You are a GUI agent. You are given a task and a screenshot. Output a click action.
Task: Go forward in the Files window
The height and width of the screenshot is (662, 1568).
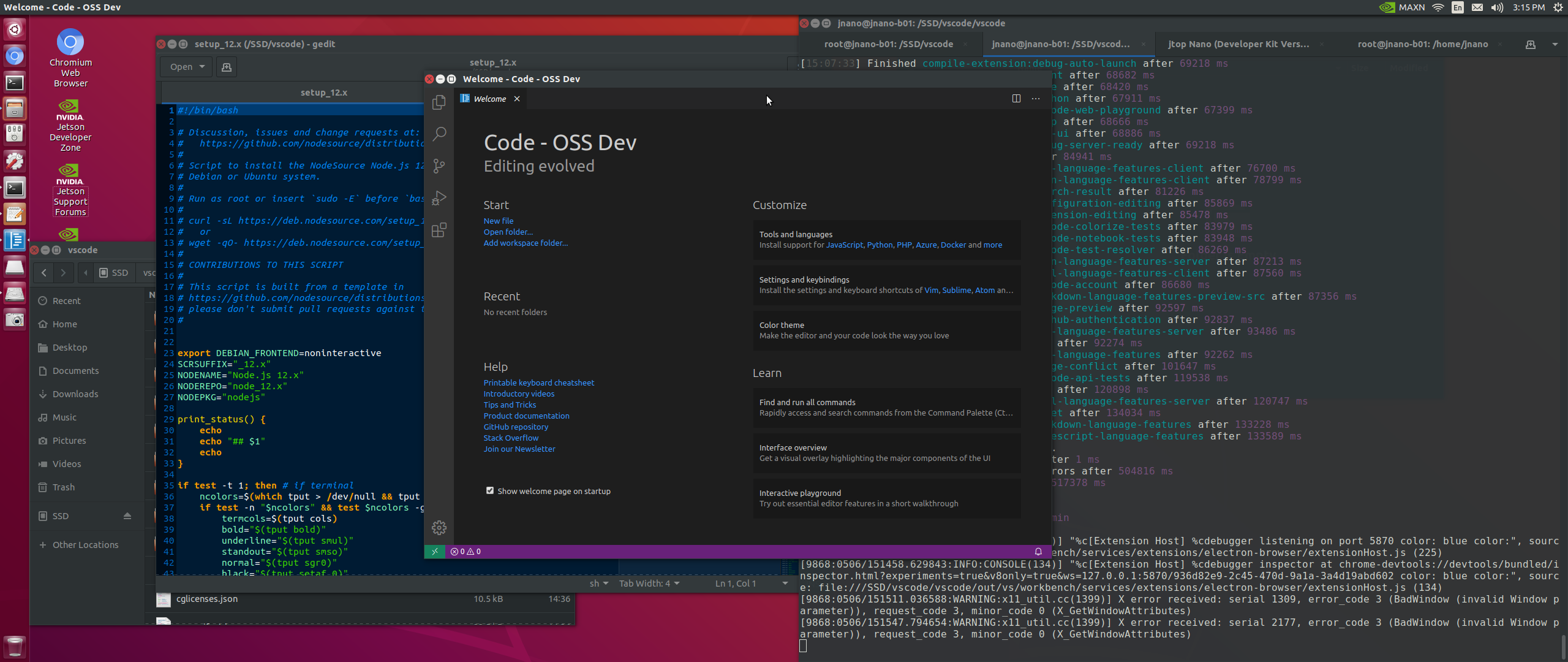[63, 273]
